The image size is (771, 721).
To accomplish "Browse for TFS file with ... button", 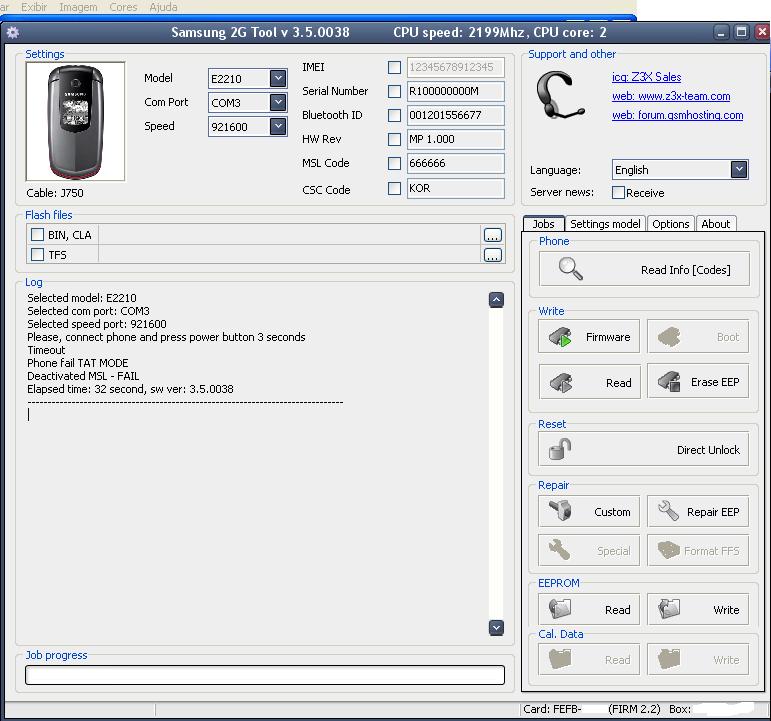I will click(x=493, y=255).
